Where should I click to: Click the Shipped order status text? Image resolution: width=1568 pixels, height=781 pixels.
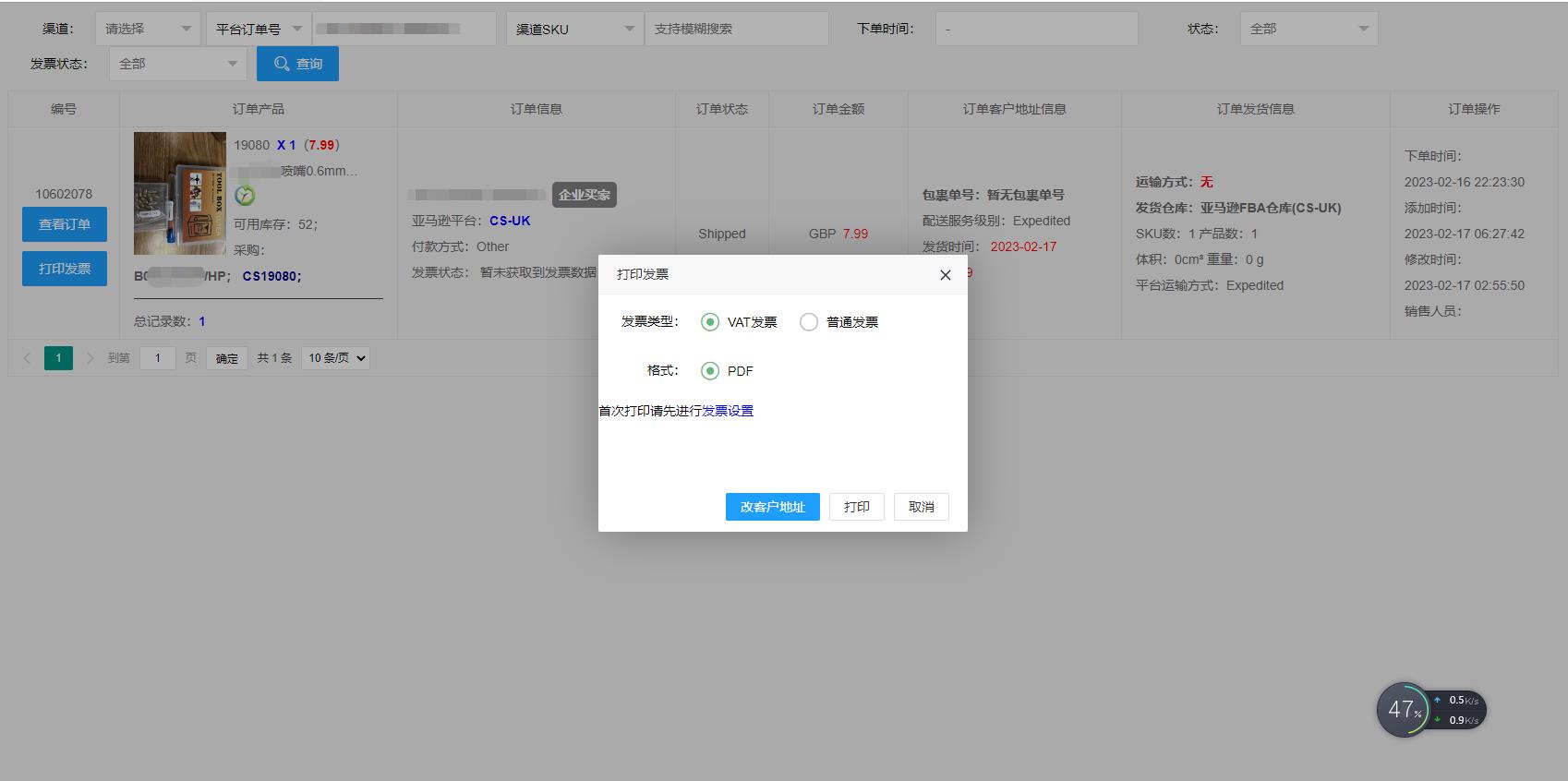[722, 234]
